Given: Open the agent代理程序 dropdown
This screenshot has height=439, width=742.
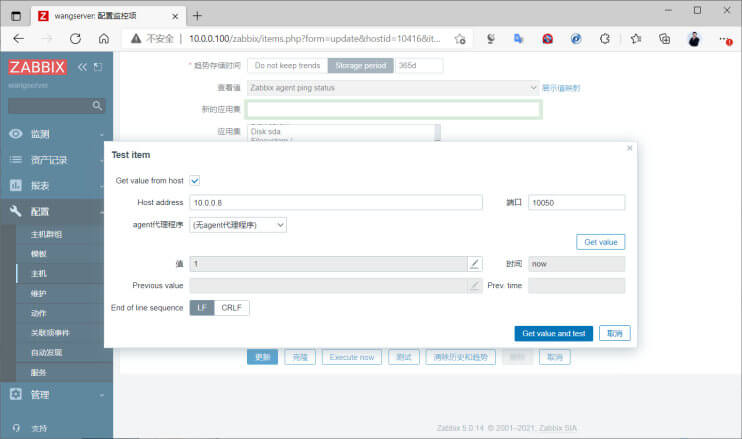Looking at the screenshot, I should 238,225.
